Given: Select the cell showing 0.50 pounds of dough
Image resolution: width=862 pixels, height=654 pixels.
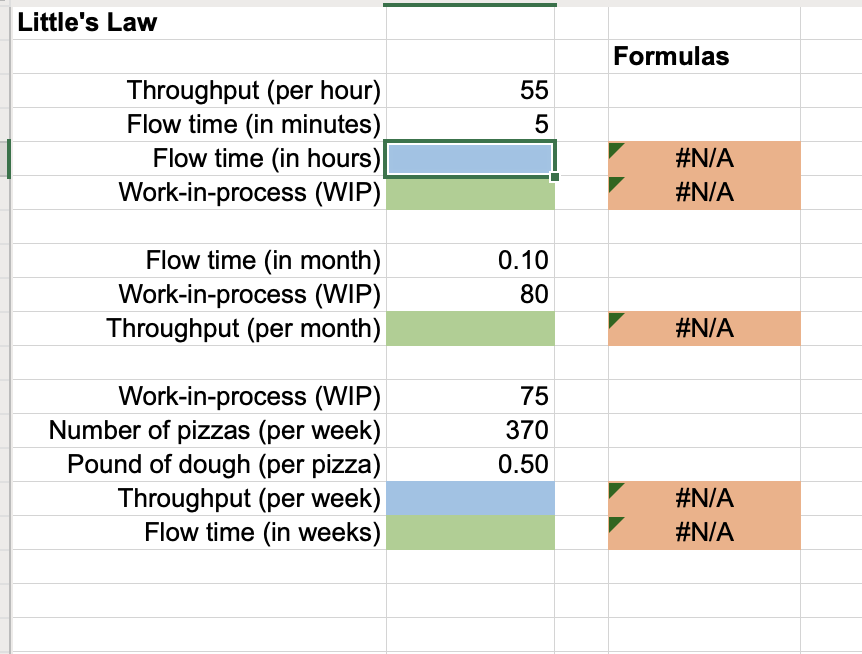Looking at the screenshot, I should tap(470, 464).
